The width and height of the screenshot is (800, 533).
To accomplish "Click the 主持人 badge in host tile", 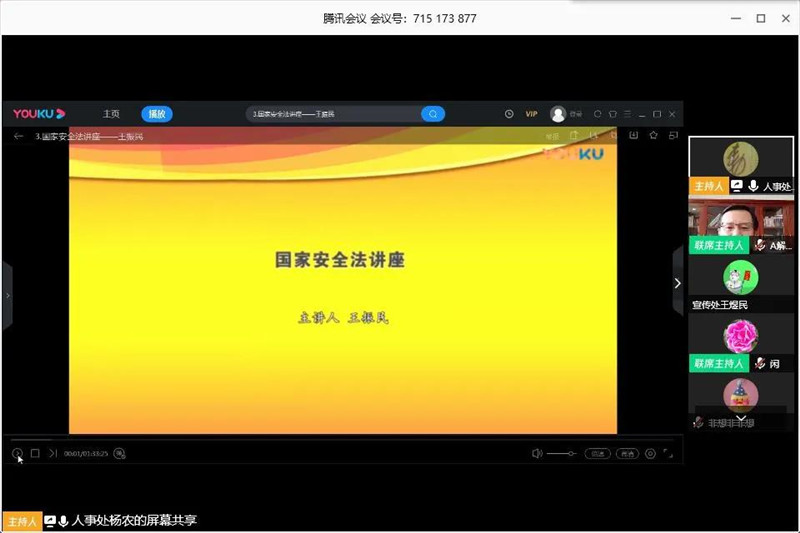I will (709, 186).
